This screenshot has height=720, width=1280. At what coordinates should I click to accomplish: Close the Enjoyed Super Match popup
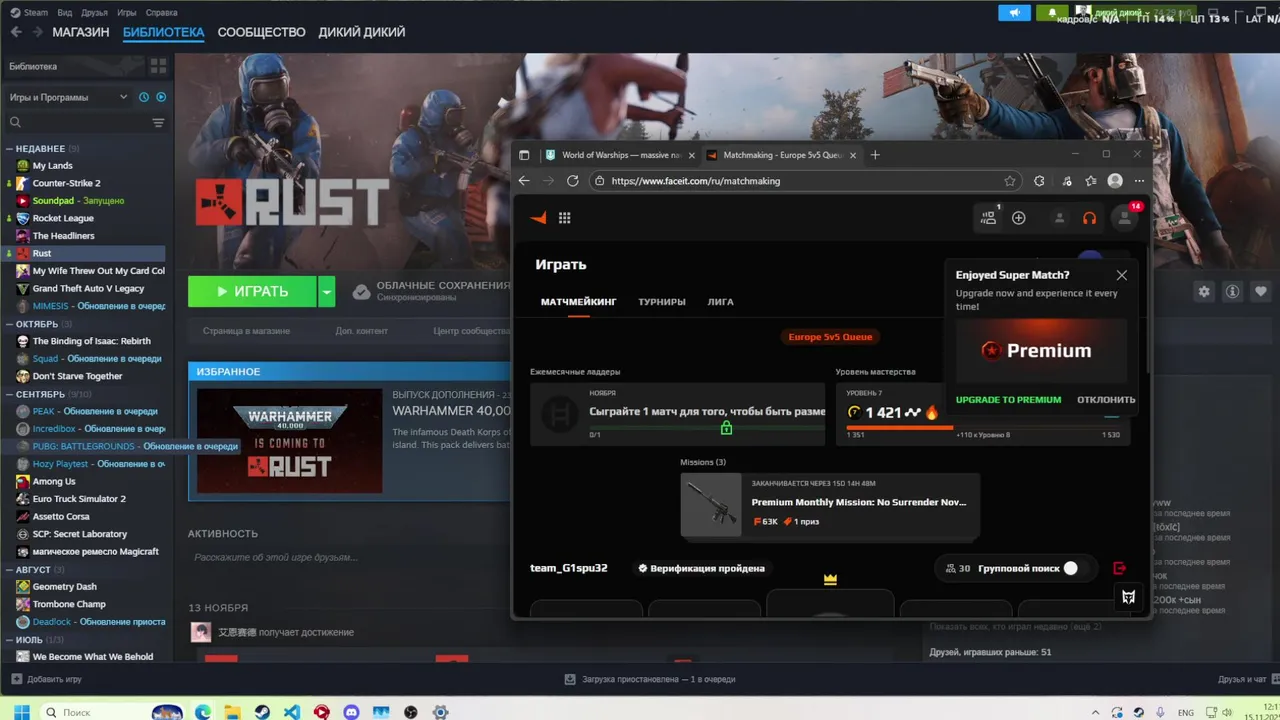tap(1122, 275)
